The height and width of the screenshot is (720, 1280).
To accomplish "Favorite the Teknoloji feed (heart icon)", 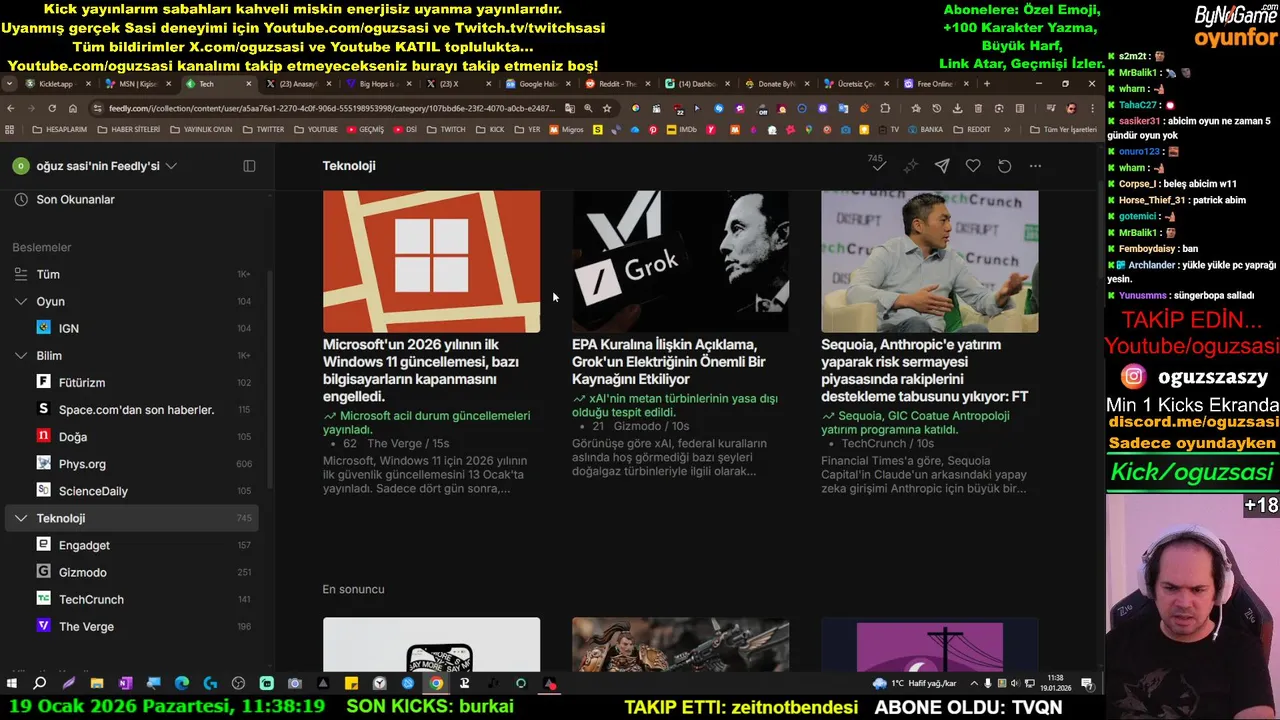I will 973,166.
